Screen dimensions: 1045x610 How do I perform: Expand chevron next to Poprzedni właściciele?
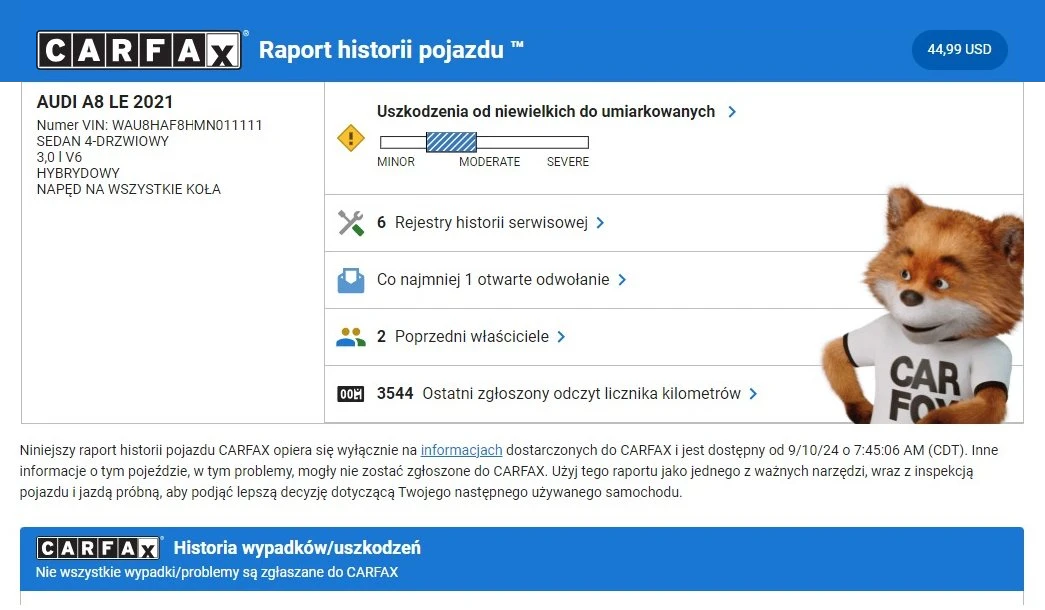[x=561, y=337]
